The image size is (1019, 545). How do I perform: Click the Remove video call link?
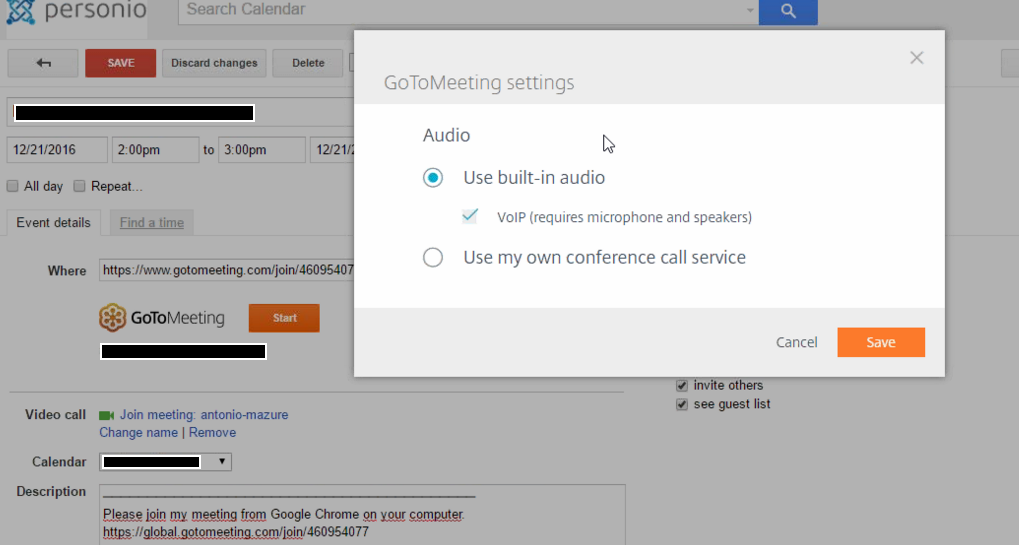(x=213, y=433)
